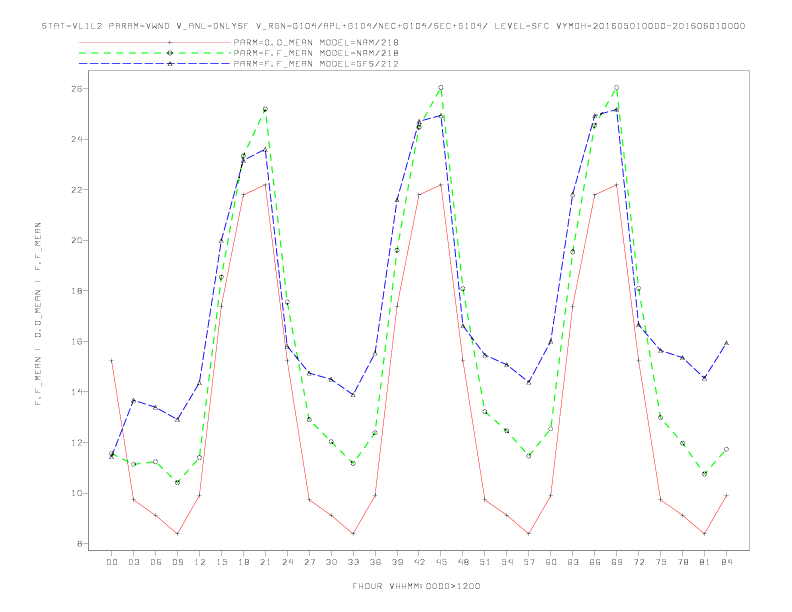The height and width of the screenshot is (612, 792).
Task: Click green NAM circle marker at hour 84
Action: pyautogui.click(x=726, y=449)
